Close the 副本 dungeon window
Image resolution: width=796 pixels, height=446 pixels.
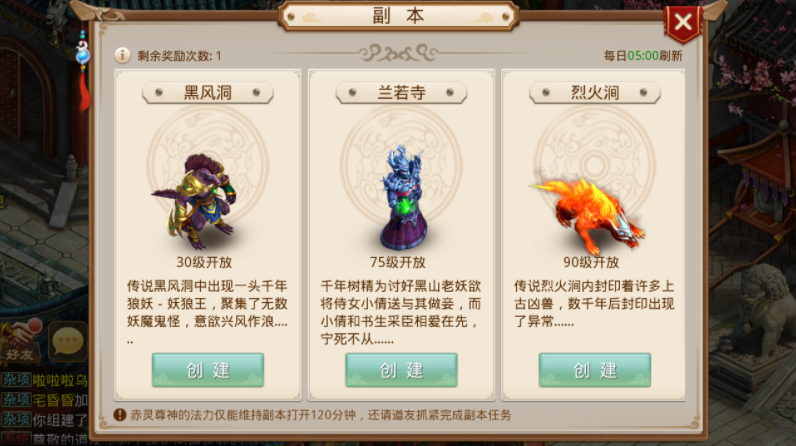click(683, 22)
